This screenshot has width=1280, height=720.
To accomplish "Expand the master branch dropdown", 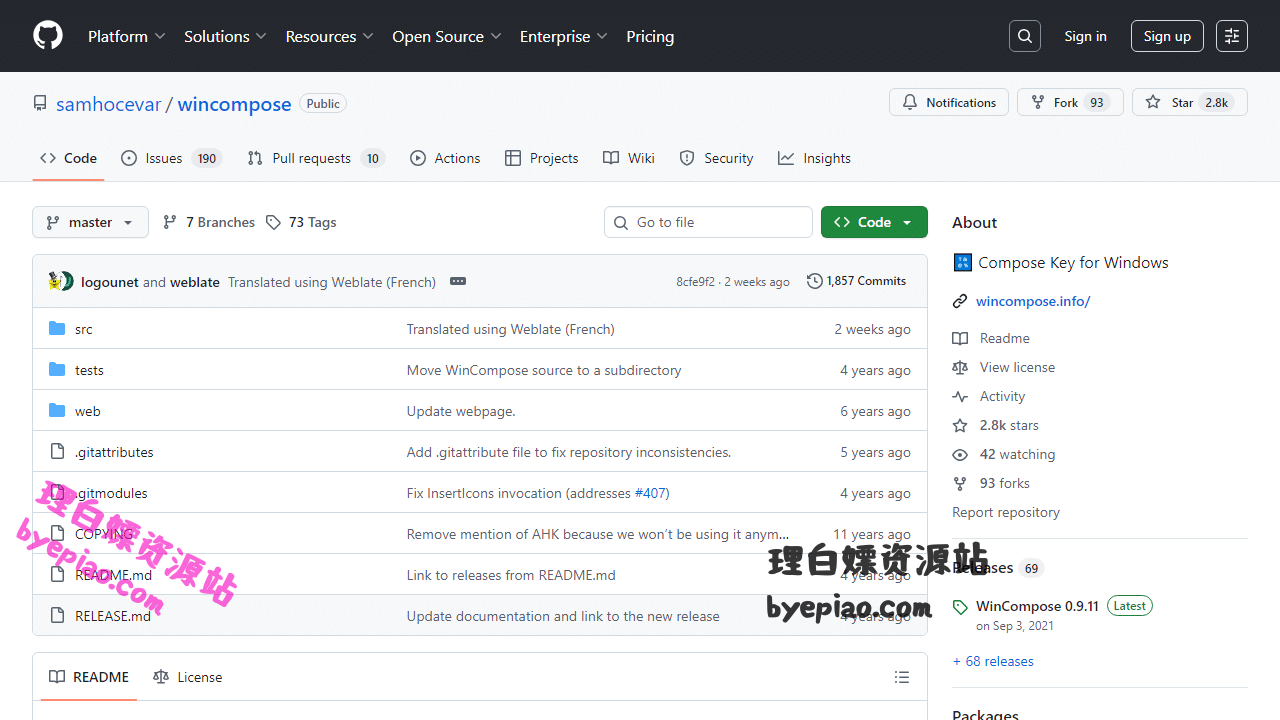I will pos(90,222).
